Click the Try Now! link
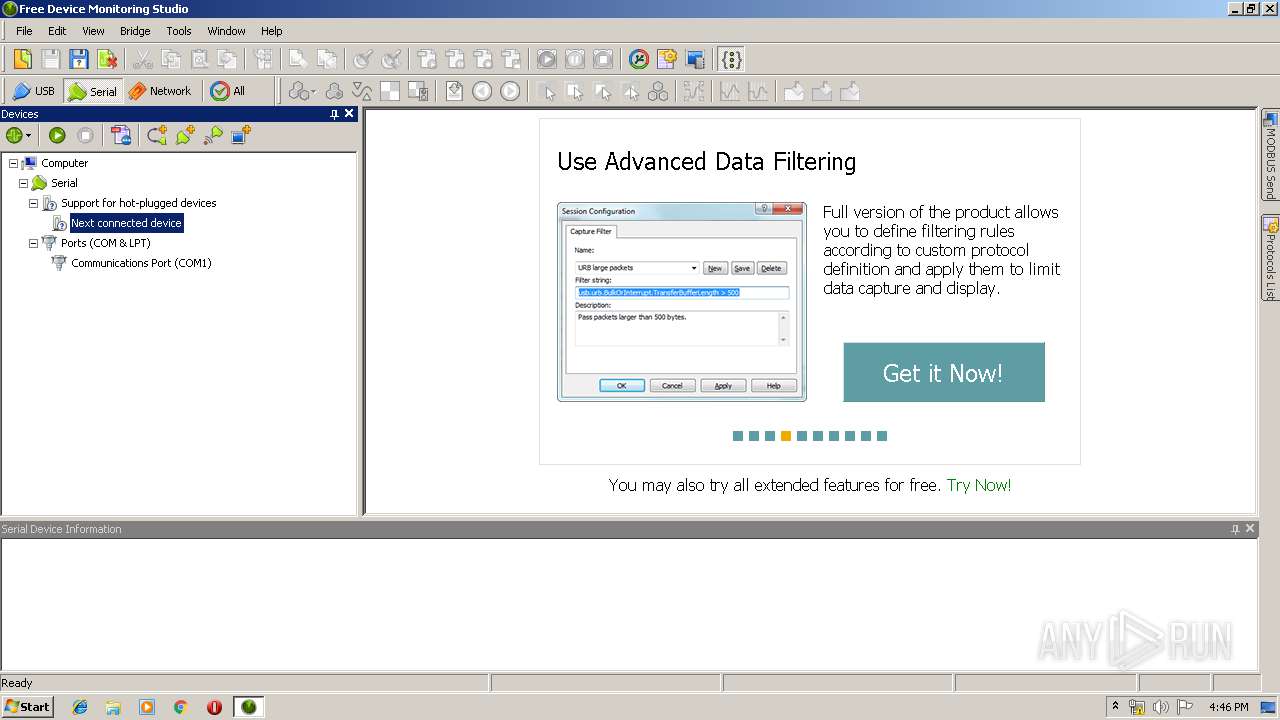Screen dimensions: 1280x720 pos(979,485)
